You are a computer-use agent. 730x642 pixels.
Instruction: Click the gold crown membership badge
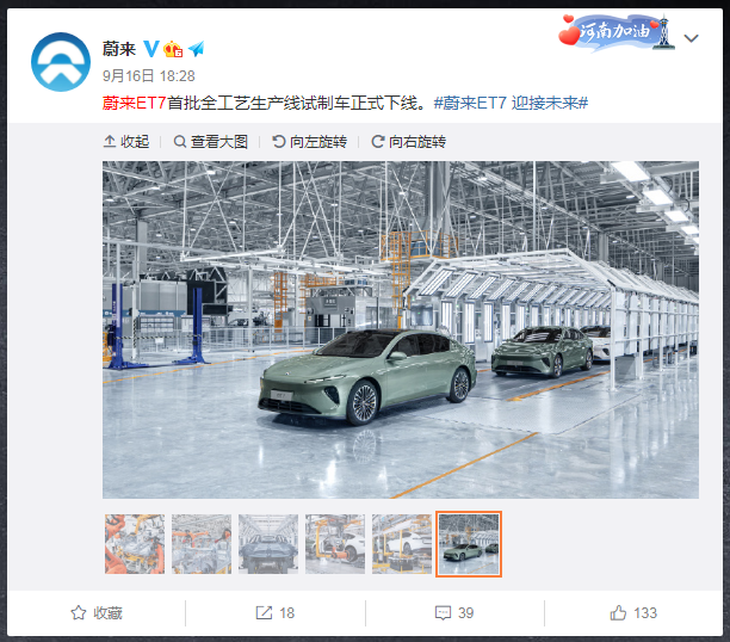pyautogui.click(x=173, y=49)
